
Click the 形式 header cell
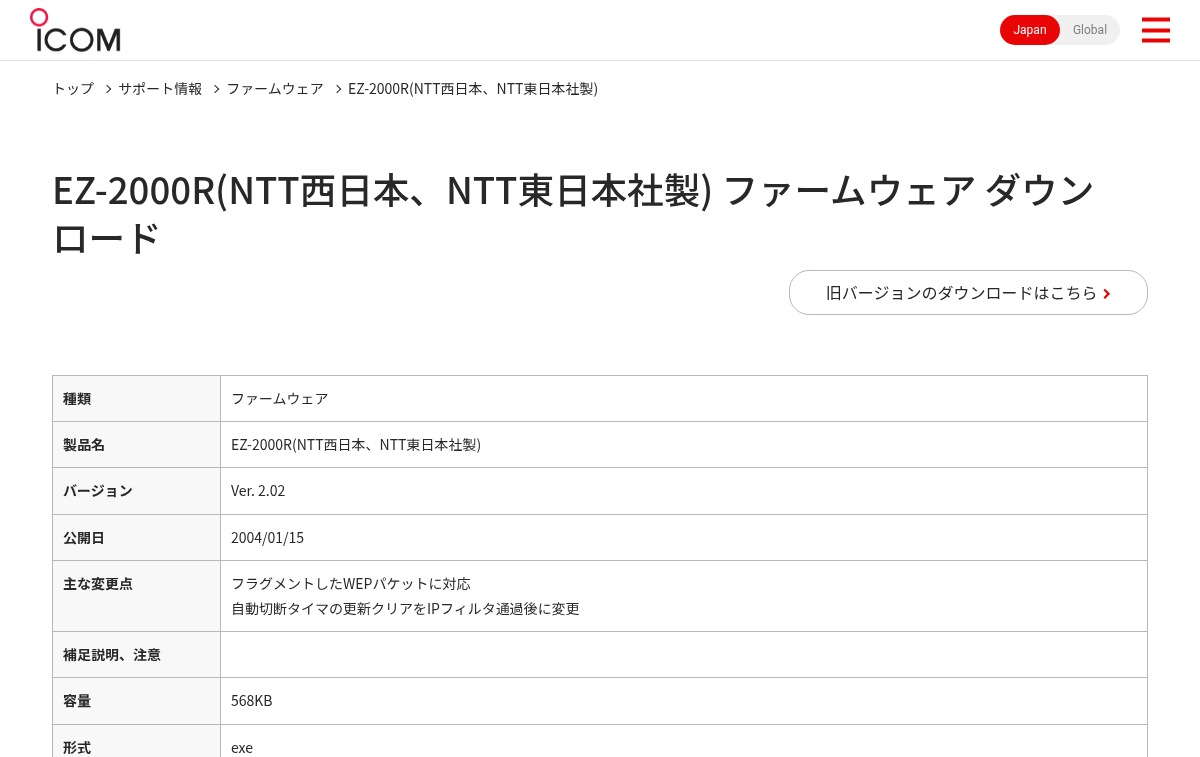pos(136,741)
